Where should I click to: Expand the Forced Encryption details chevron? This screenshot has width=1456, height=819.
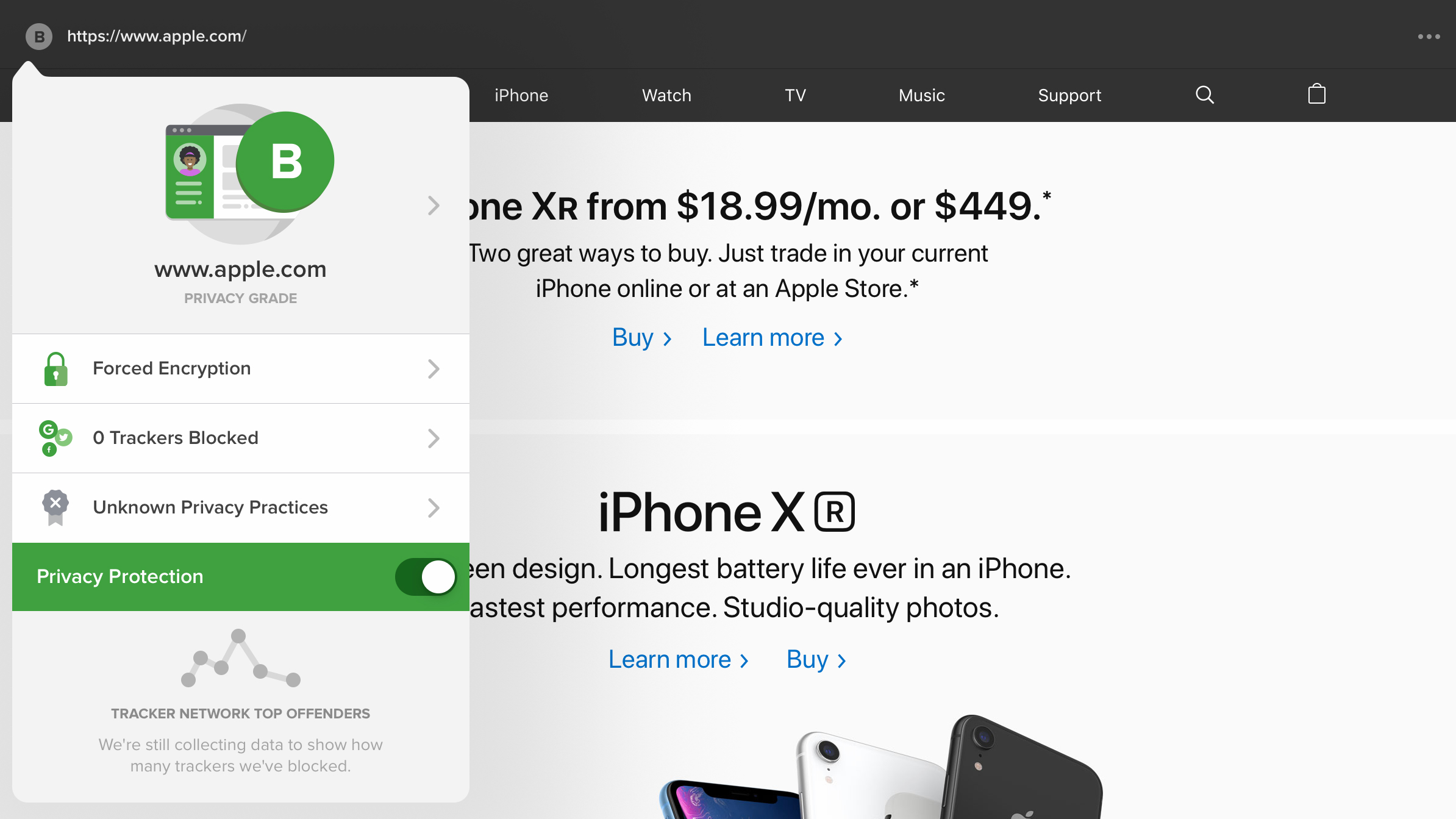tap(434, 369)
